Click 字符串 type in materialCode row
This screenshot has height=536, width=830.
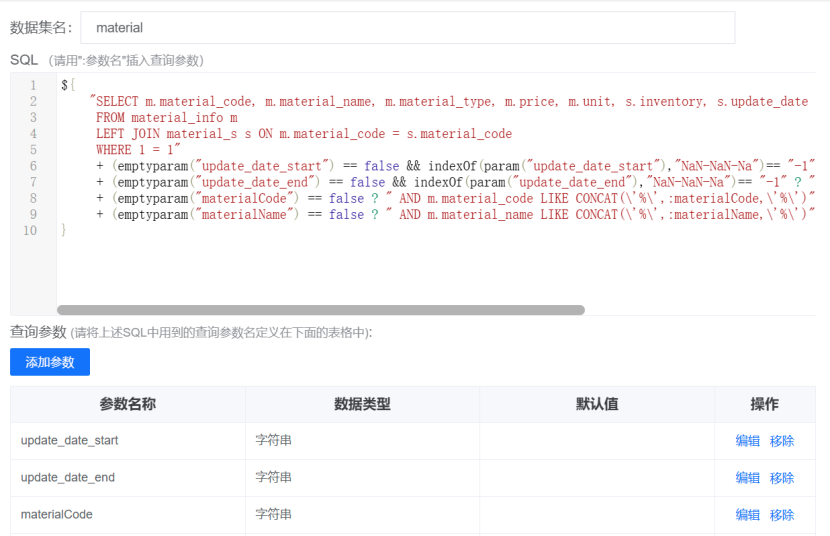(x=273, y=514)
